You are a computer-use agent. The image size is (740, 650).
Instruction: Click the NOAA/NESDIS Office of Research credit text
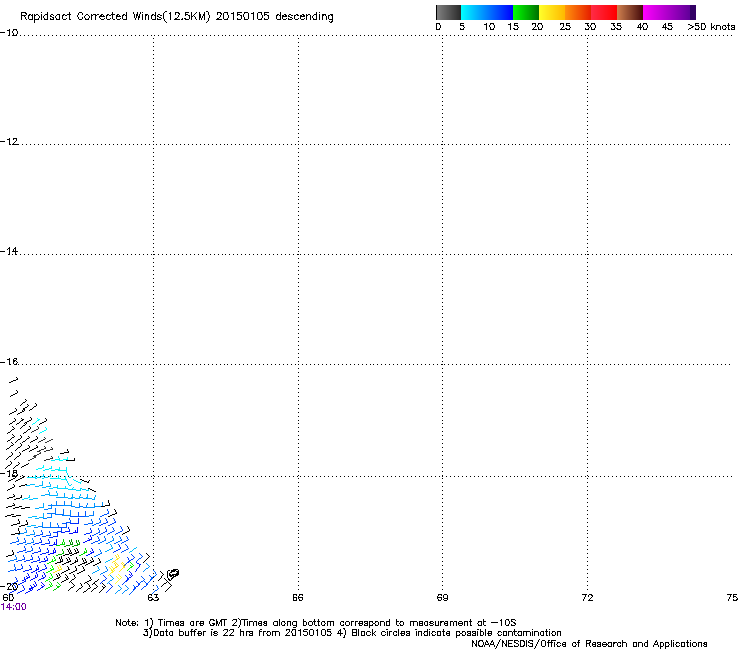tap(589, 644)
